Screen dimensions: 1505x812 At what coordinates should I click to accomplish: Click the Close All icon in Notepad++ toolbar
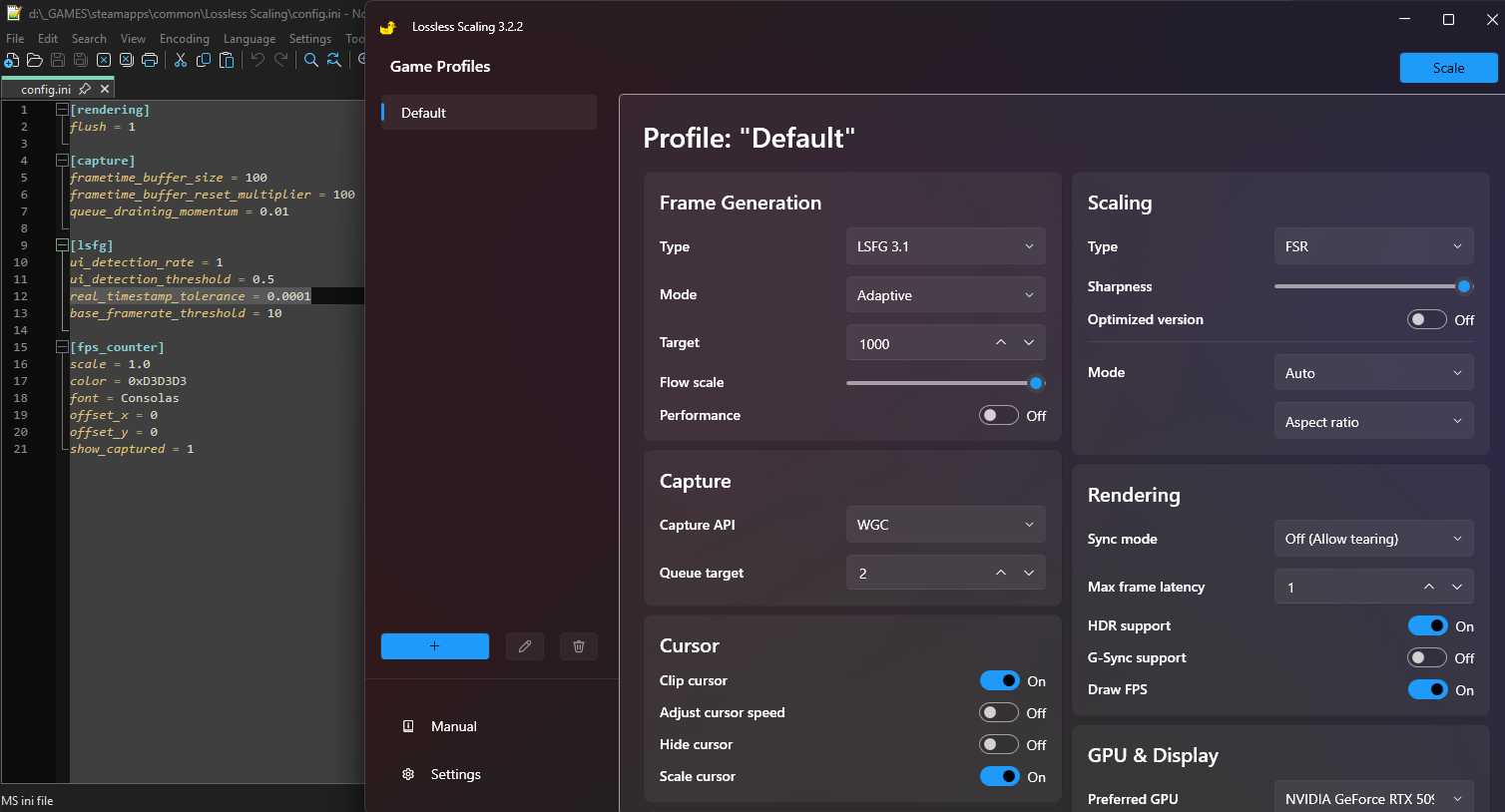point(127,60)
